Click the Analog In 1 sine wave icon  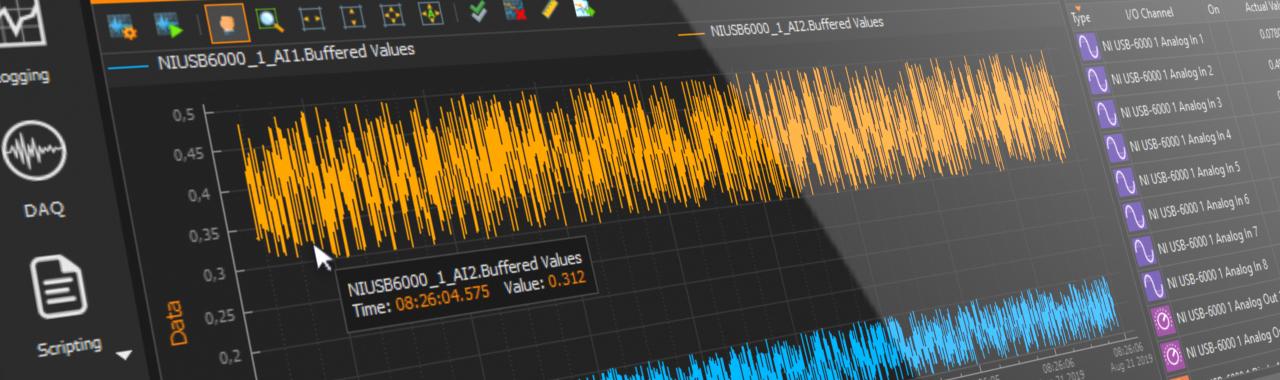tap(1087, 46)
